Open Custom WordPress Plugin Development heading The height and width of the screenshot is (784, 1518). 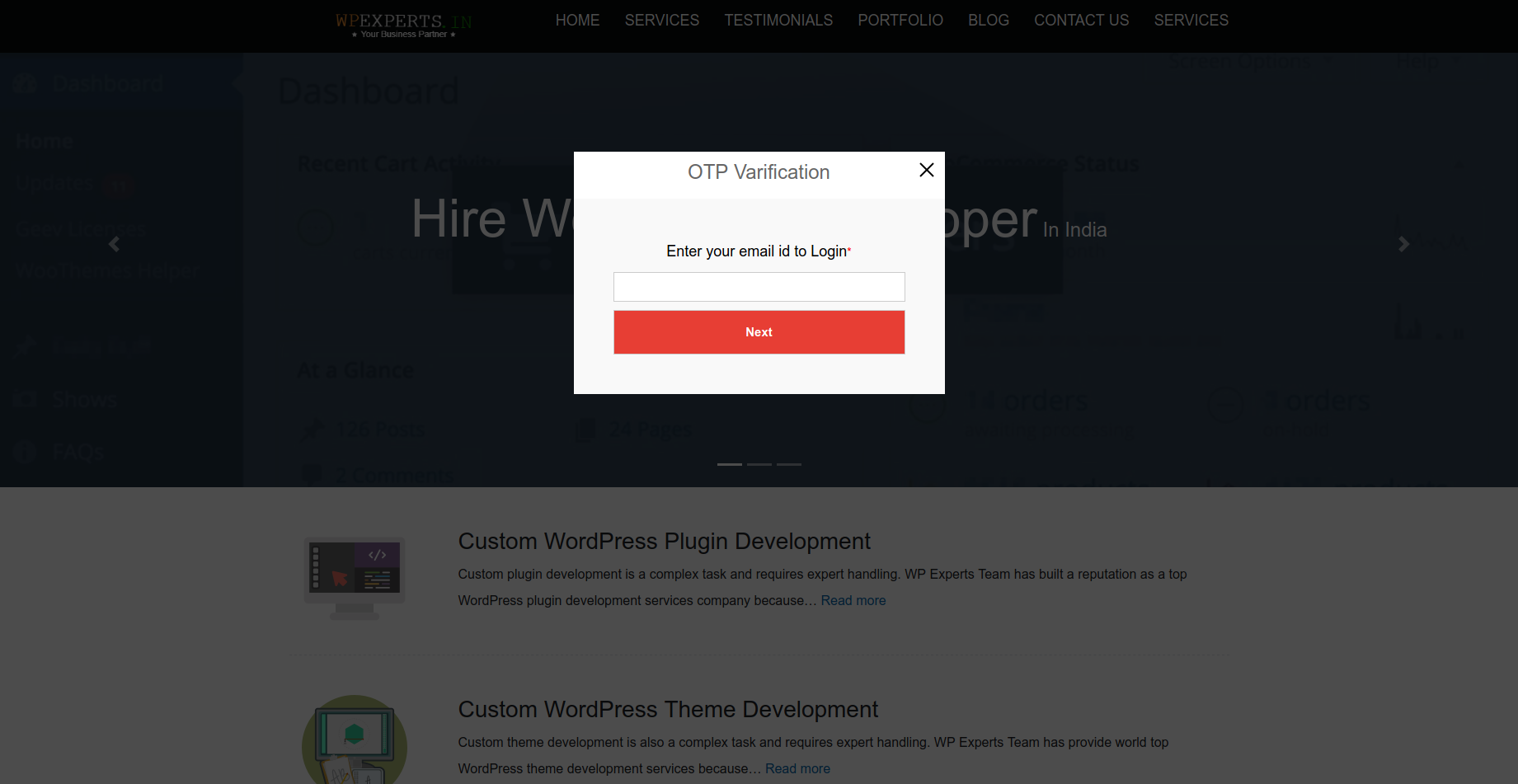tap(664, 541)
